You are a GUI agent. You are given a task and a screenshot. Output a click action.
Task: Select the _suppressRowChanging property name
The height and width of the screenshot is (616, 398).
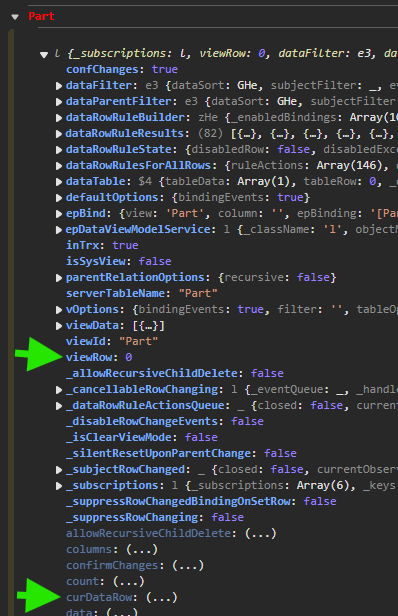tap(132, 517)
